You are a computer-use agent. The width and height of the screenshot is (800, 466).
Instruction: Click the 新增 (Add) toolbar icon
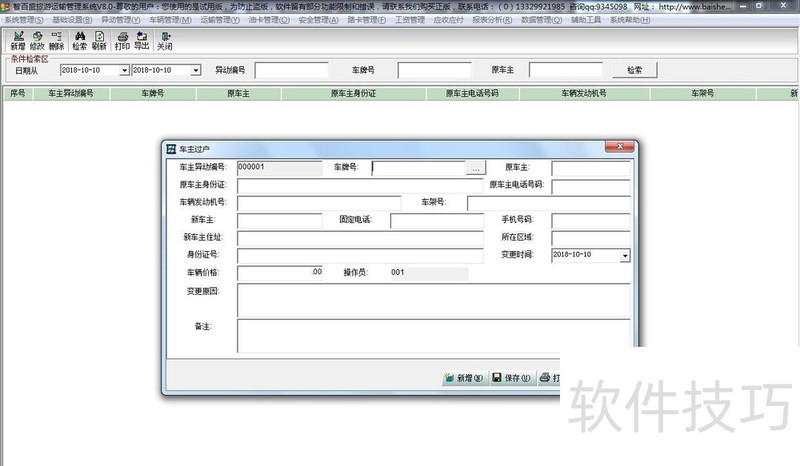[x=18, y=41]
